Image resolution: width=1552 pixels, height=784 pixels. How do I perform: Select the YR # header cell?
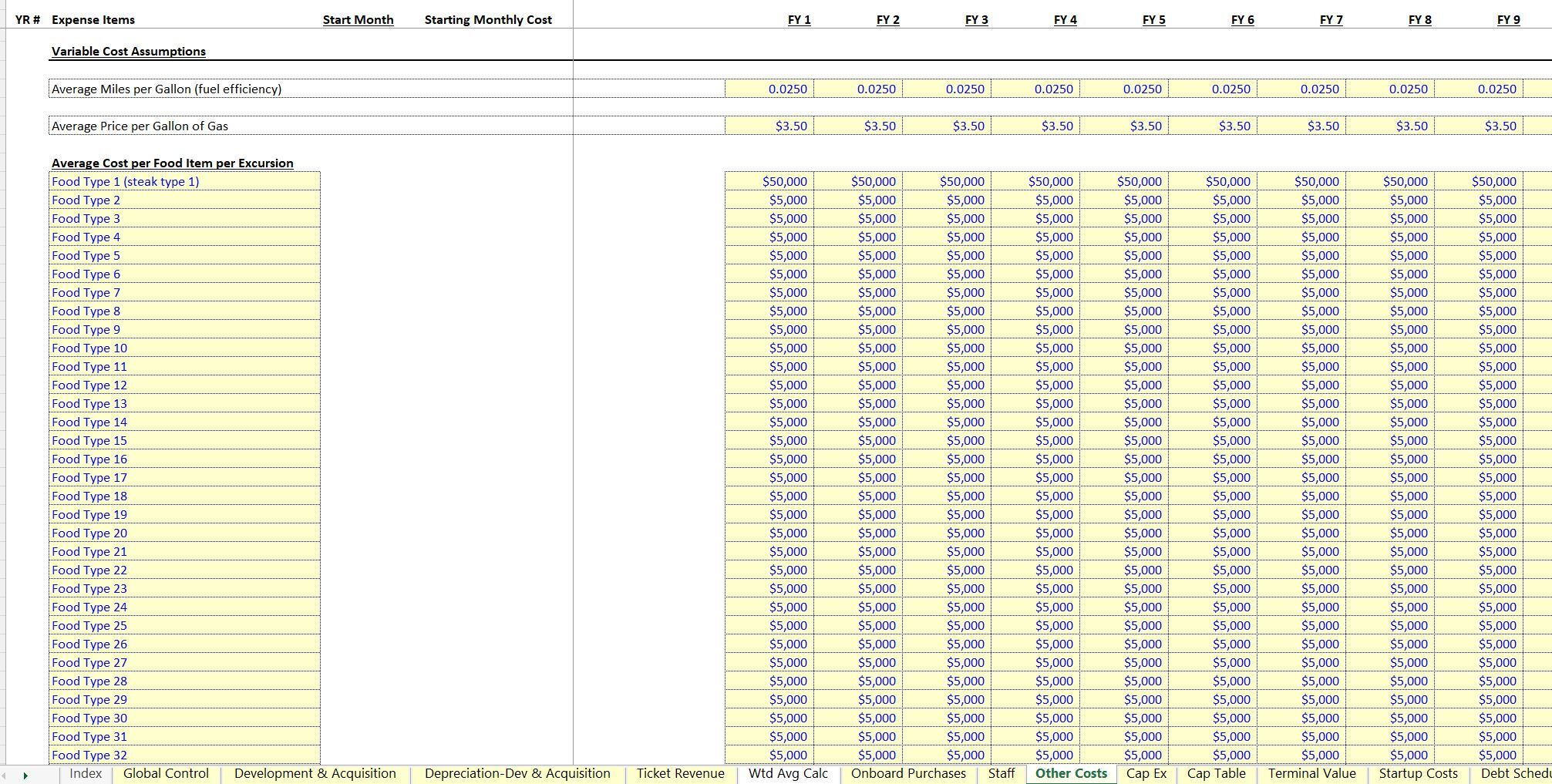(27, 19)
